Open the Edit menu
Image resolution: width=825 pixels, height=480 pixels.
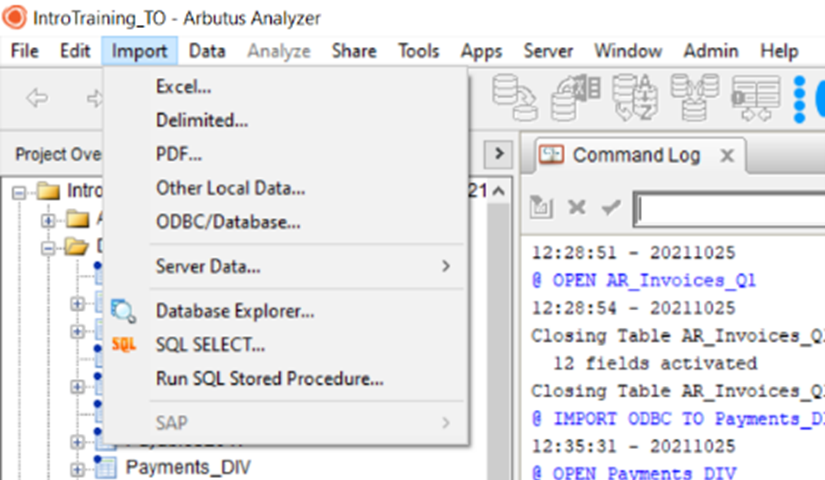[75, 51]
